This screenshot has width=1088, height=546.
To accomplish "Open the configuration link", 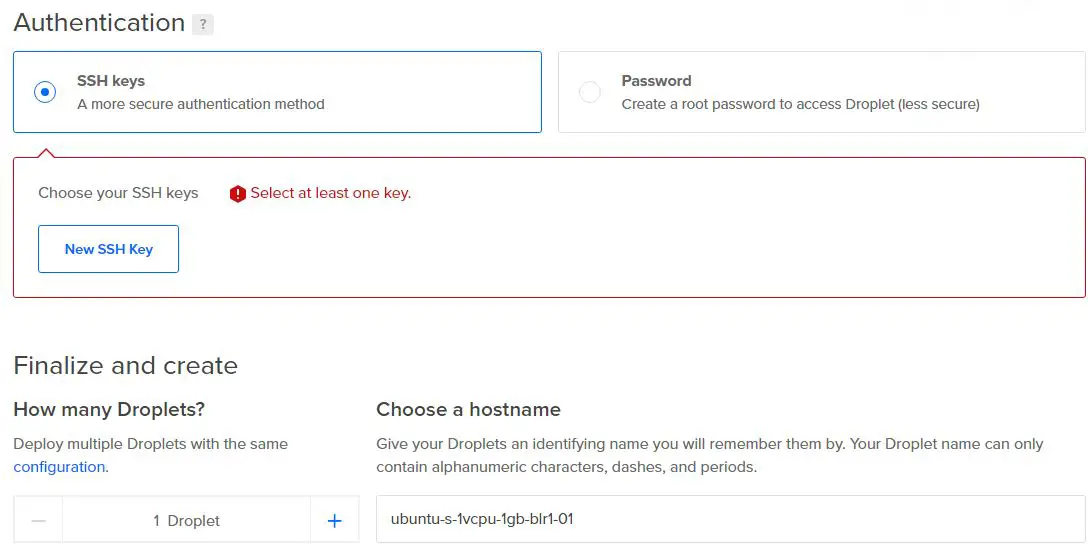I will (59, 467).
